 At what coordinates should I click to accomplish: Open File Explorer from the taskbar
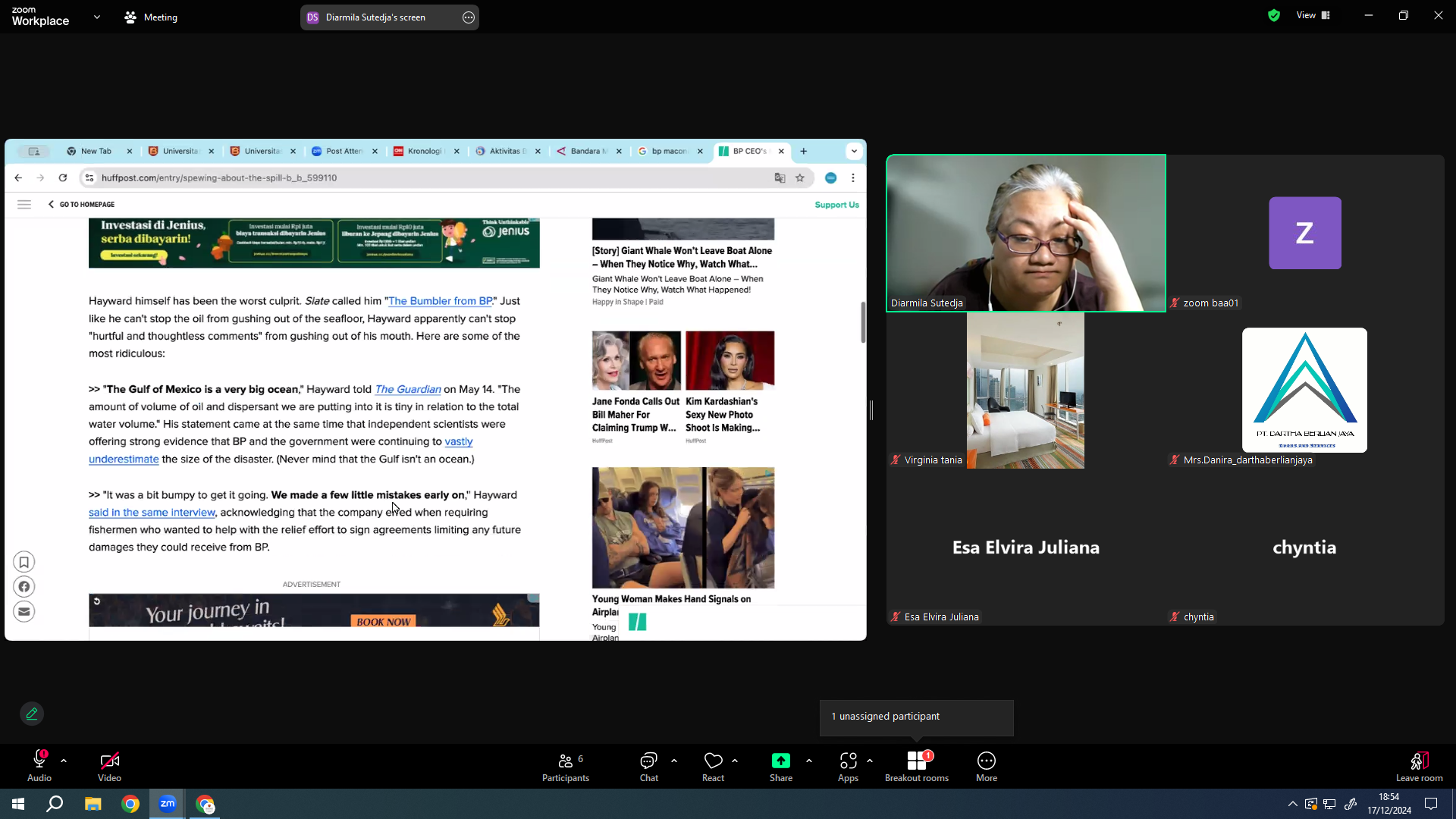point(93,804)
